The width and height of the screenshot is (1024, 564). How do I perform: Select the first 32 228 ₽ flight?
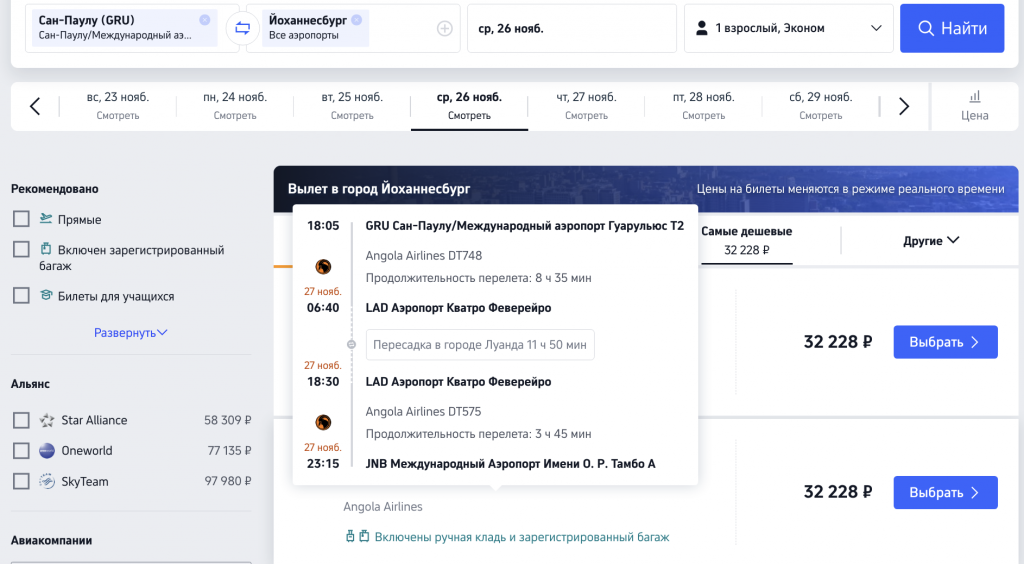946,342
